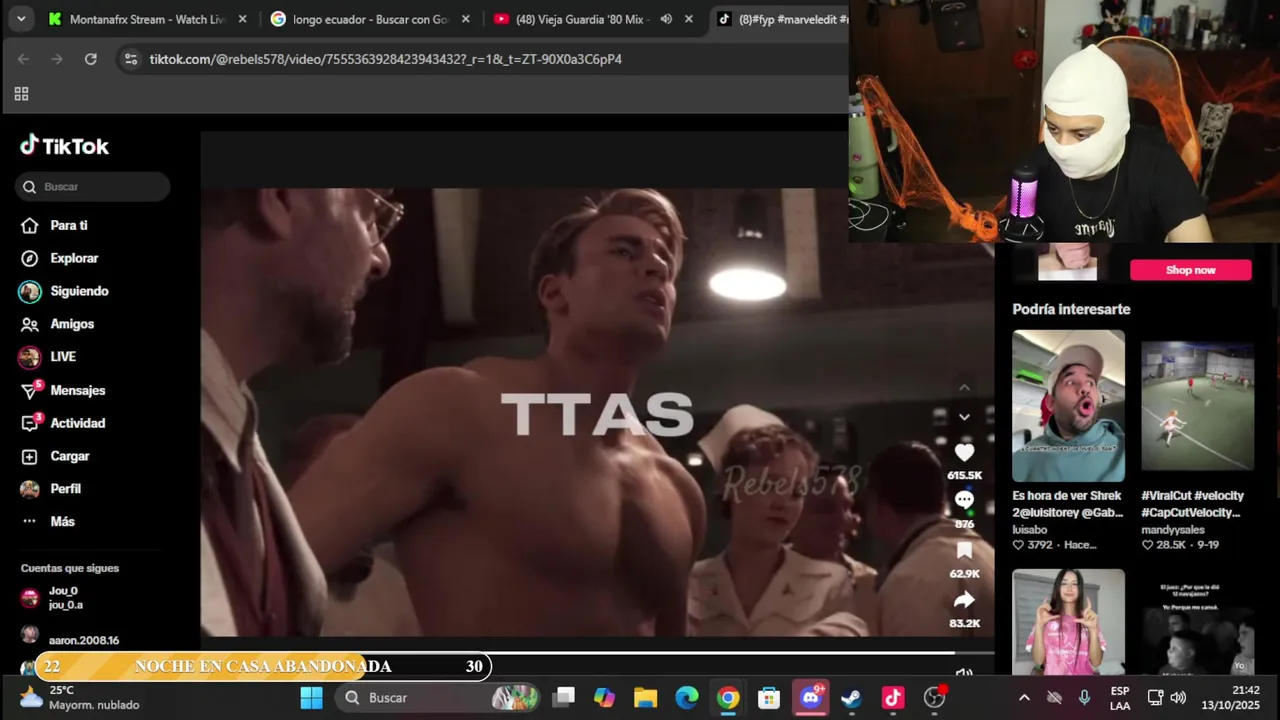This screenshot has width=1280, height=720.
Task: Close the Vieja Guardia YouTube tab
Action: pos(688,19)
